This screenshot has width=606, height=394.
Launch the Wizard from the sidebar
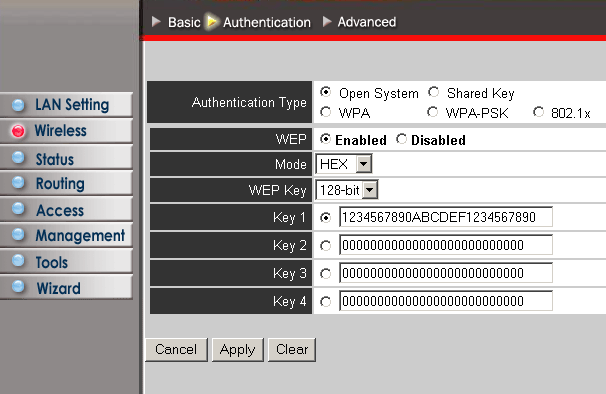point(66,287)
